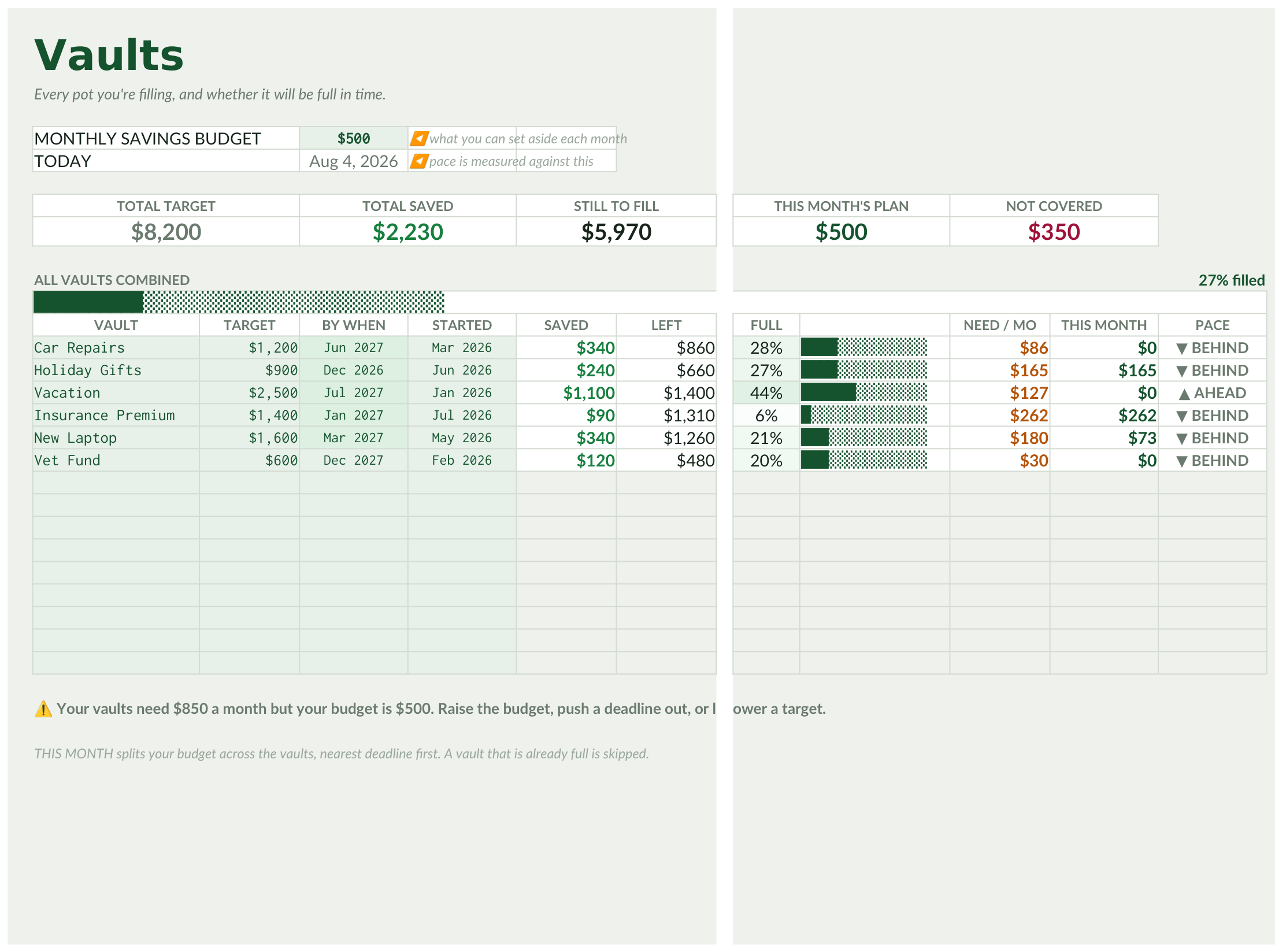Viewport: 1275px width, 952px height.
Task: Click the Vacation 44% progress bar
Action: coord(864,392)
